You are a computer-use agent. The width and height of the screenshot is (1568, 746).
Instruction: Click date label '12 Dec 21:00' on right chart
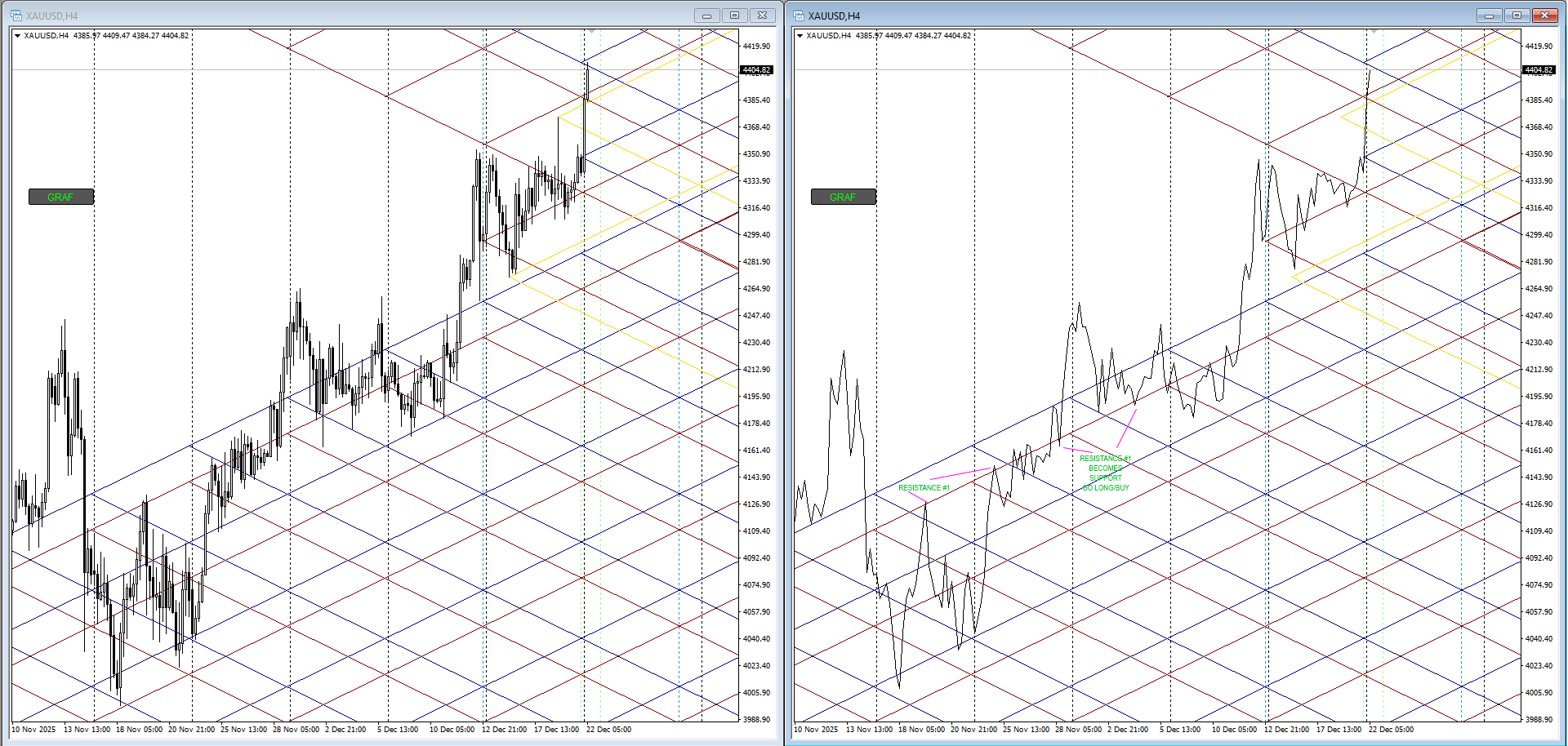(x=1286, y=730)
